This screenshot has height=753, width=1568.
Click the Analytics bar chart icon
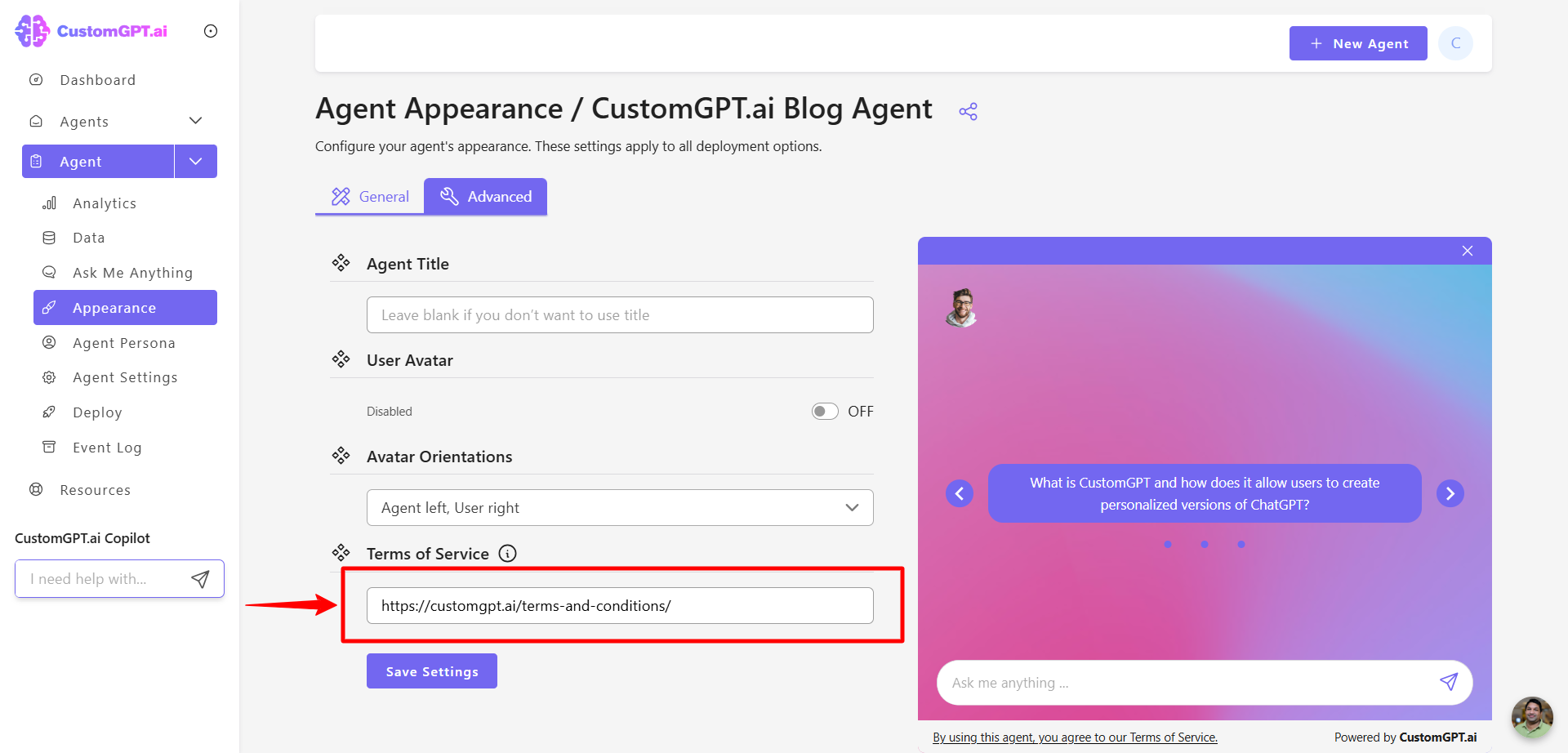tap(49, 203)
